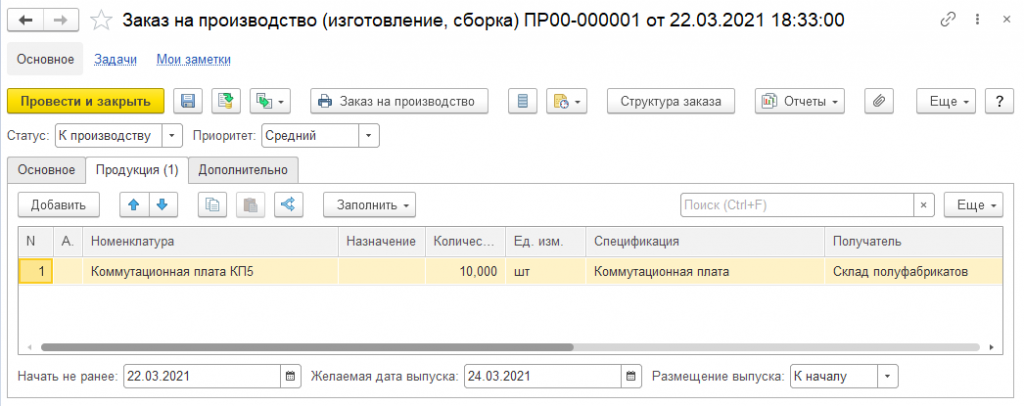Expand the Статус dropdown arrow
Viewport: 1024px width, 406px height.
[x=172, y=136]
